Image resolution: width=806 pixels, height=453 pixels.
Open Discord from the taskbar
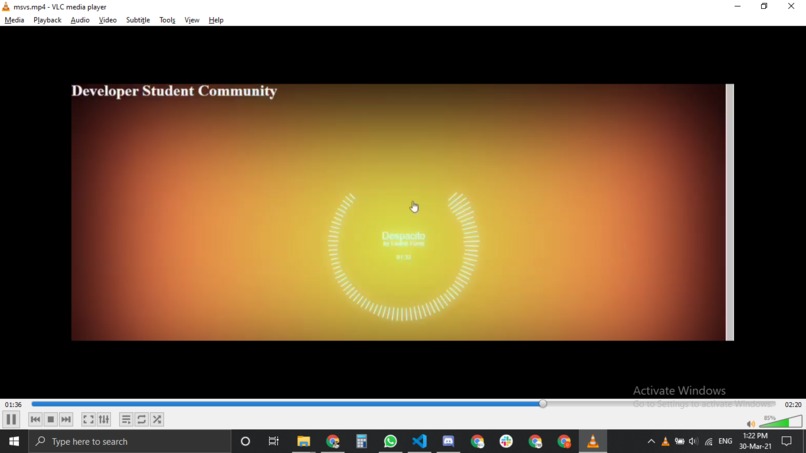[x=448, y=441]
